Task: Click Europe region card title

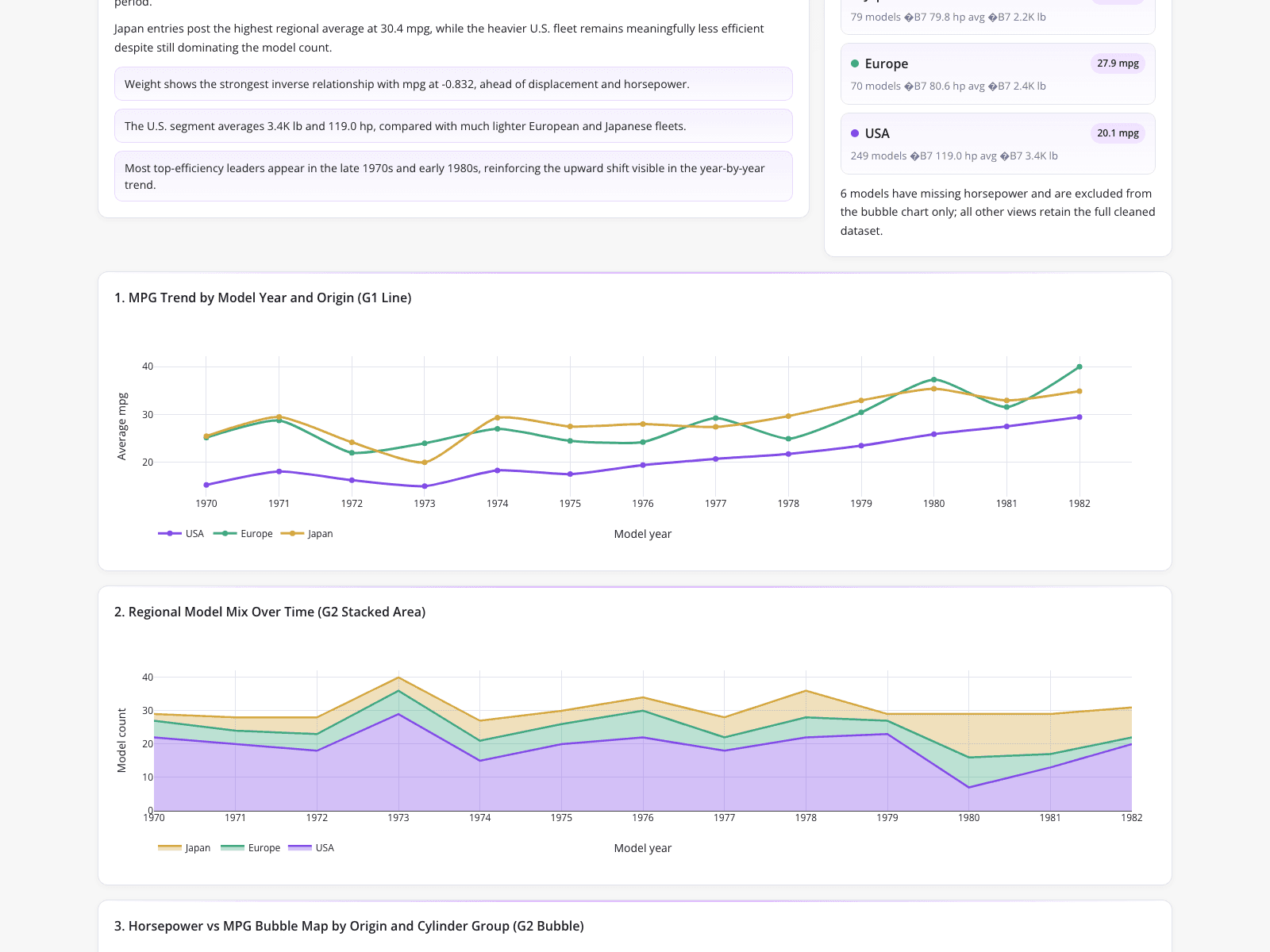Action: pos(887,63)
